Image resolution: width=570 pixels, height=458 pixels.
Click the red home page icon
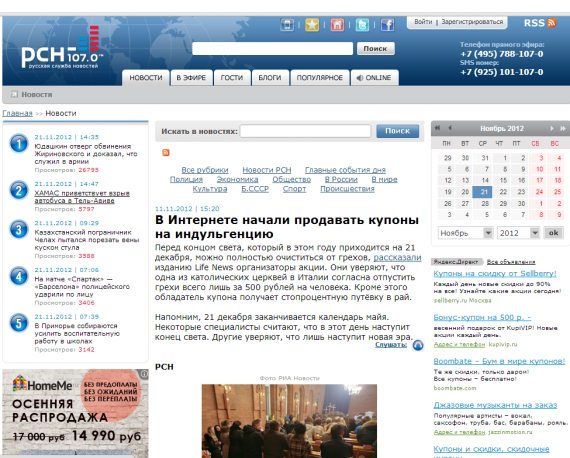(337, 25)
